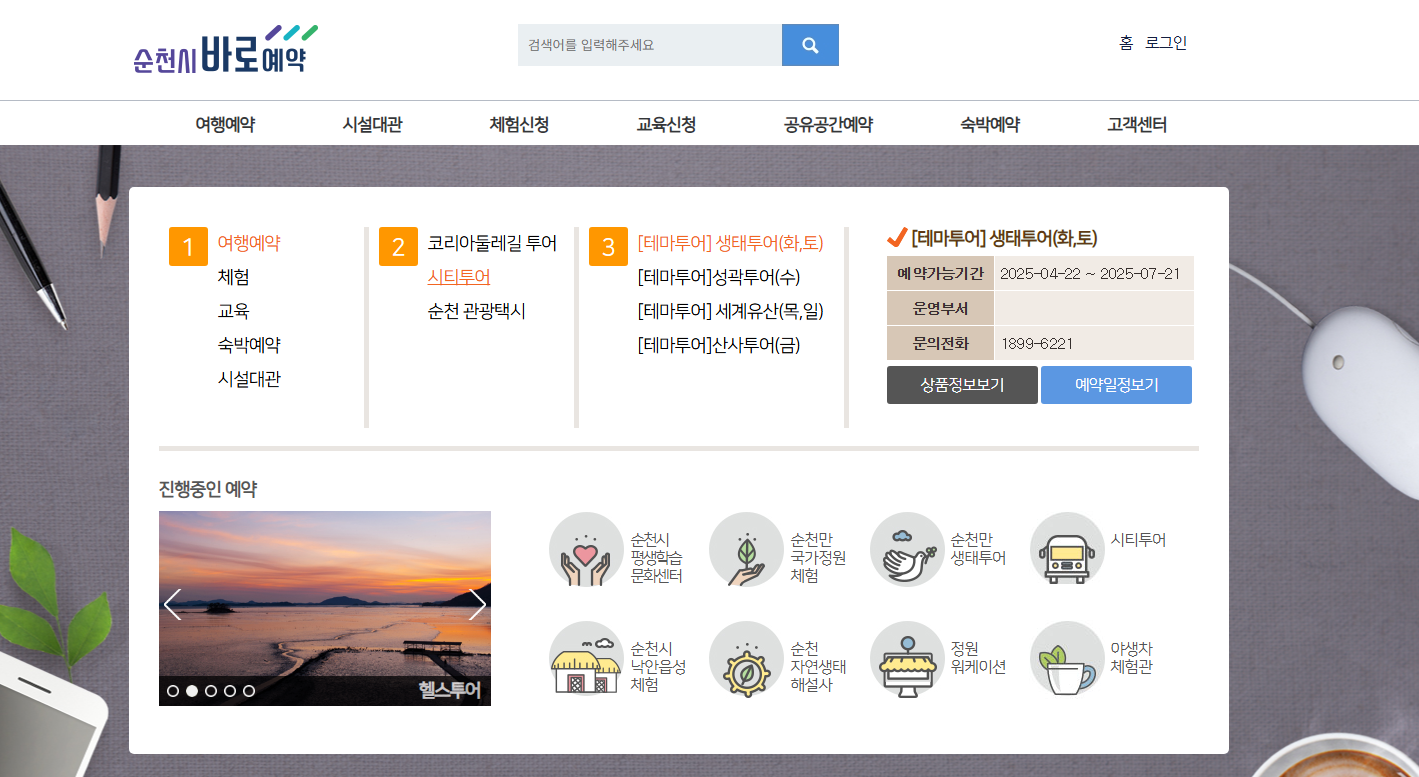
Task: Select 시티투어 in step 2 list
Action: 459,277
